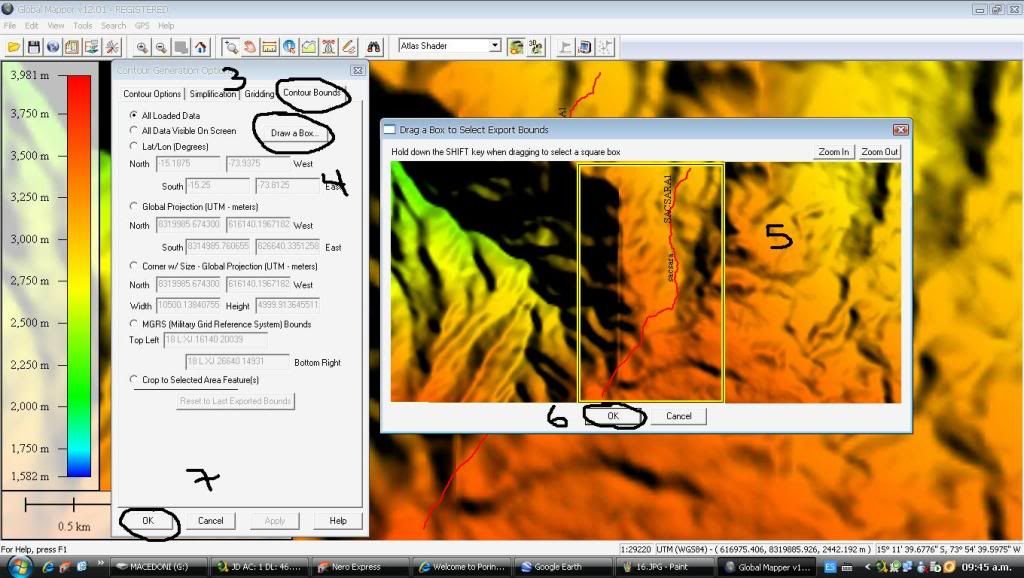Switch to 16.JPG - Paint taskbar item
This screenshot has height=578, width=1024.
point(664,567)
